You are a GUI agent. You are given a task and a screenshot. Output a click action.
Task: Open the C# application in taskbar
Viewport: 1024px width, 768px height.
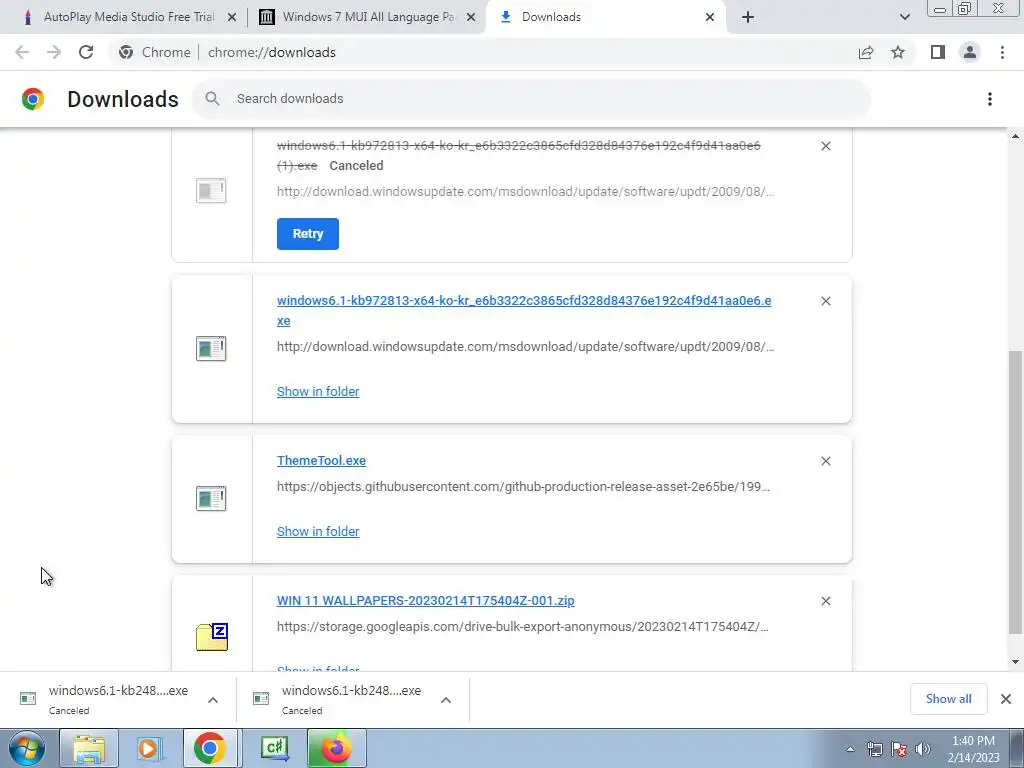[x=275, y=748]
